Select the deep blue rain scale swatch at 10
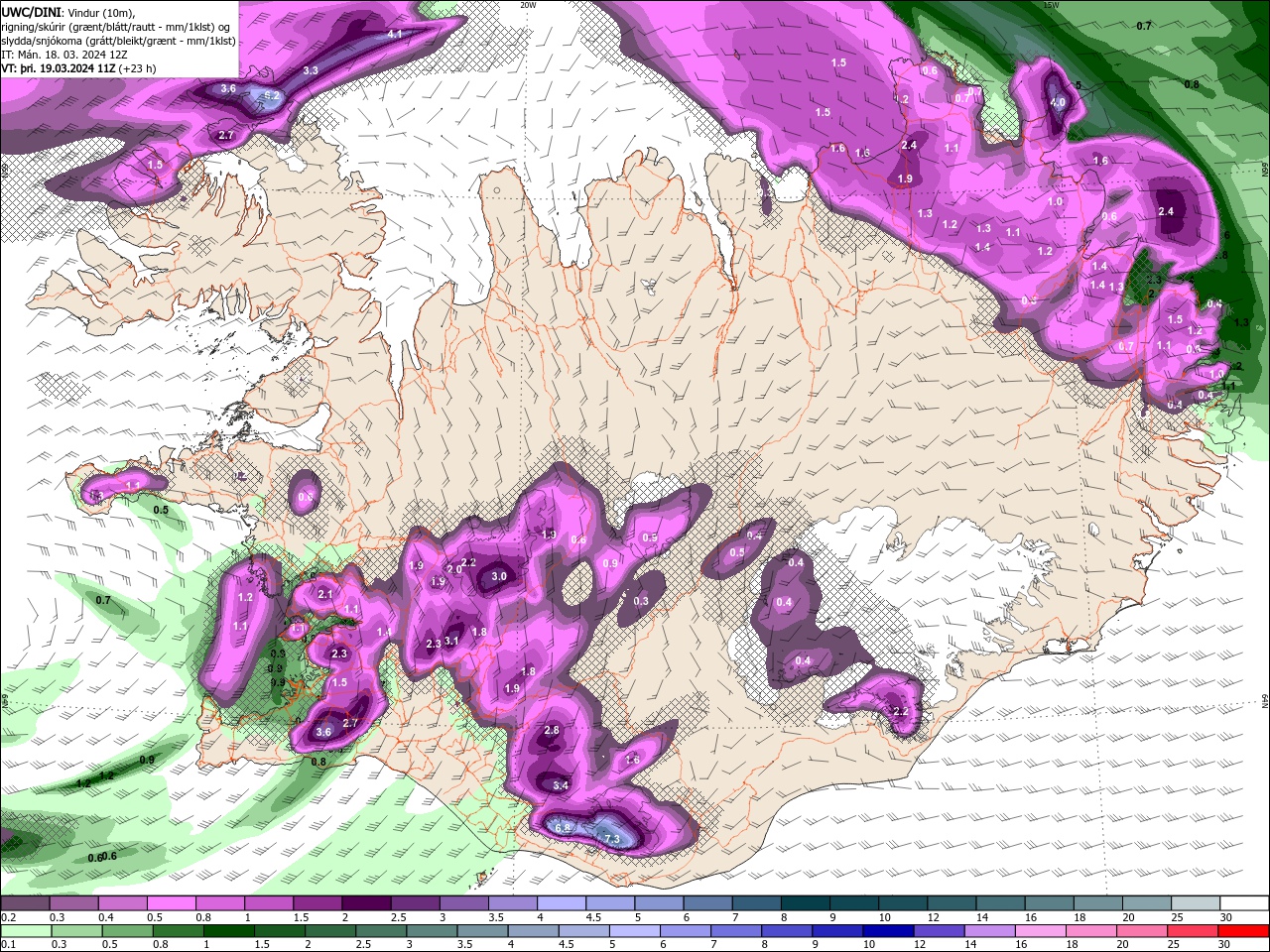The height and width of the screenshot is (952, 1270). pos(889,930)
